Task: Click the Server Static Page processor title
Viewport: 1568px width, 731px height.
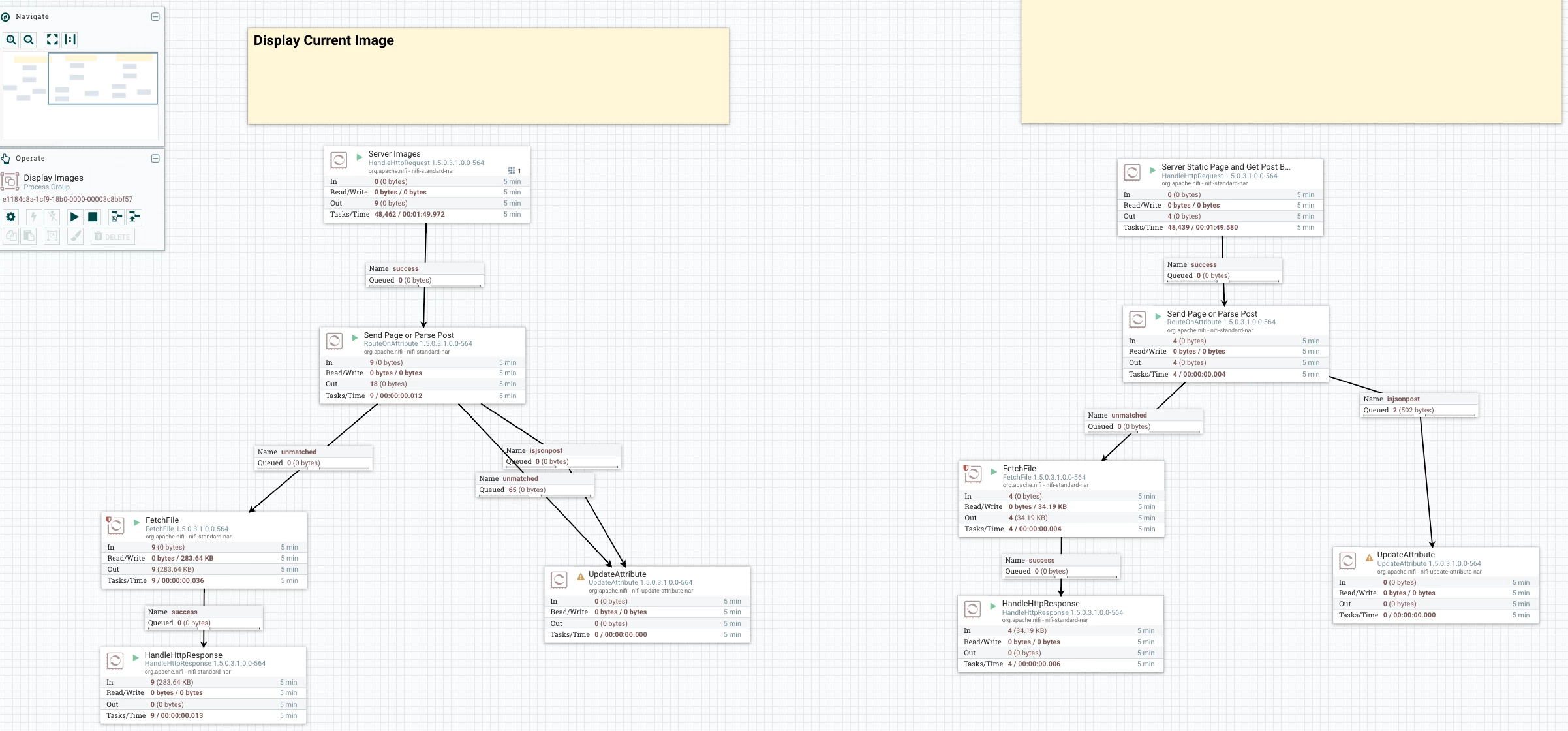Action: click(x=1225, y=167)
